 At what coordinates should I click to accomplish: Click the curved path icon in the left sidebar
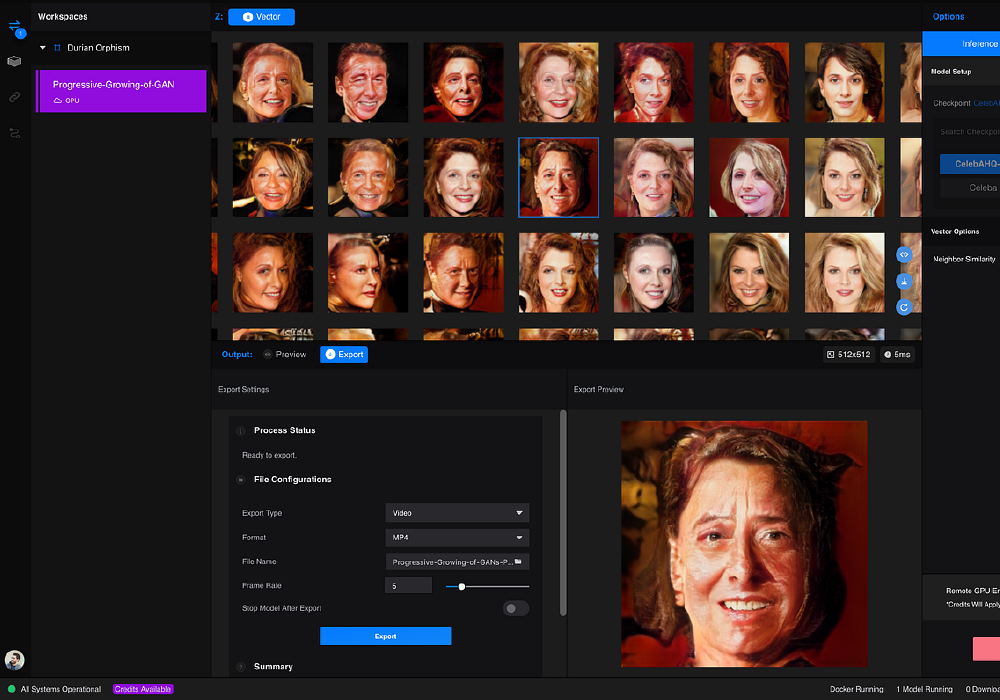click(x=14, y=132)
